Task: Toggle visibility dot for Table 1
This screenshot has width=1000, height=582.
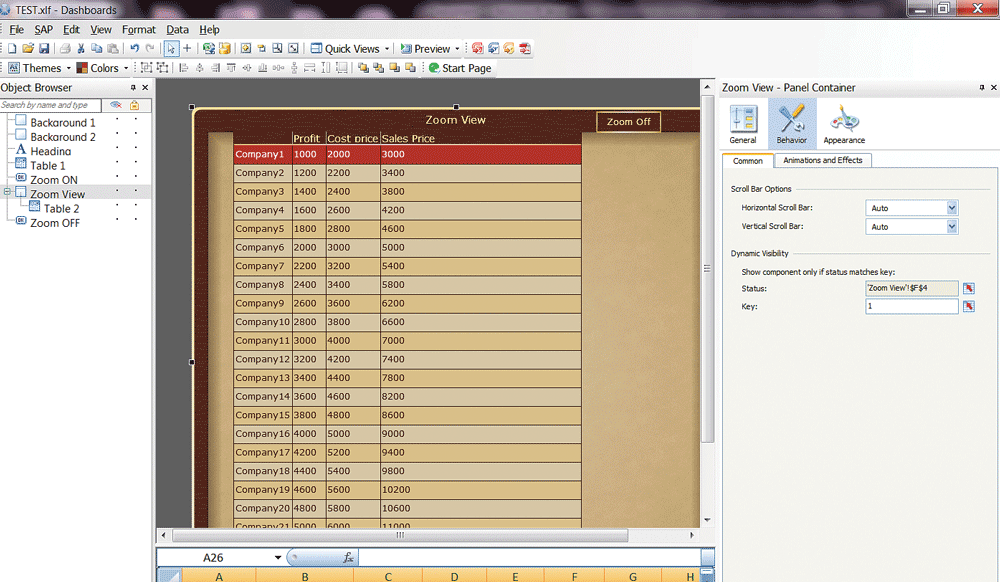Action: coord(117,165)
